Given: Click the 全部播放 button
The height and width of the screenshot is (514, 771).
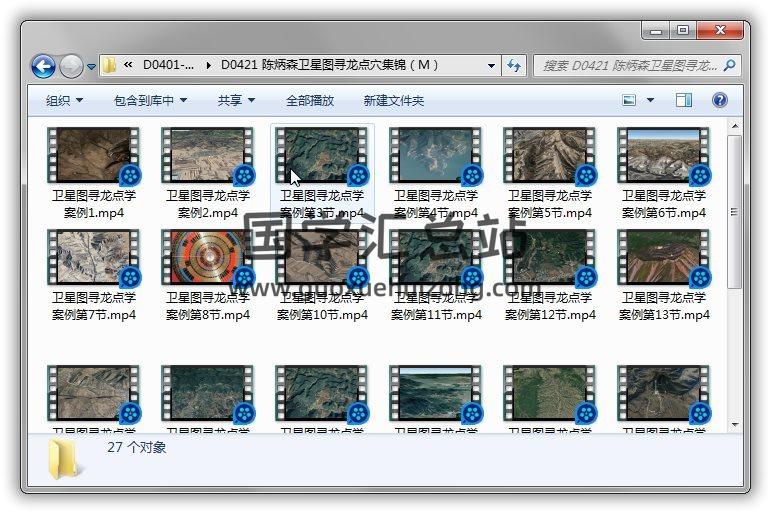Looking at the screenshot, I should [310, 101].
